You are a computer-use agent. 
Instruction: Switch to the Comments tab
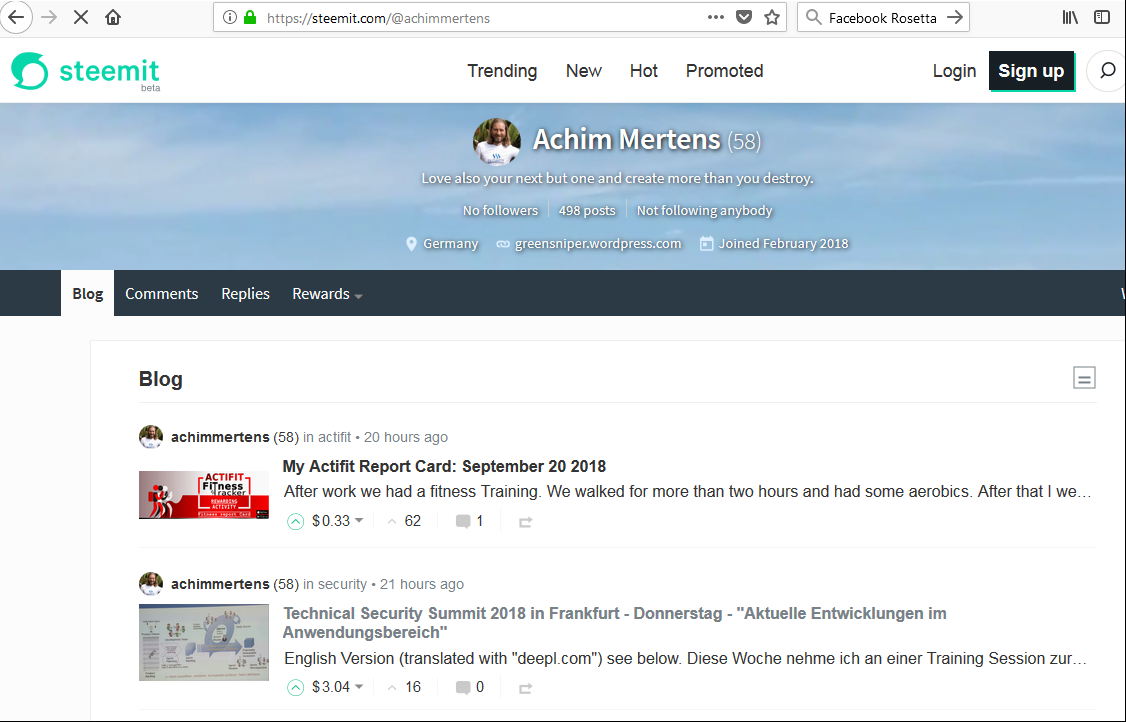tap(162, 293)
